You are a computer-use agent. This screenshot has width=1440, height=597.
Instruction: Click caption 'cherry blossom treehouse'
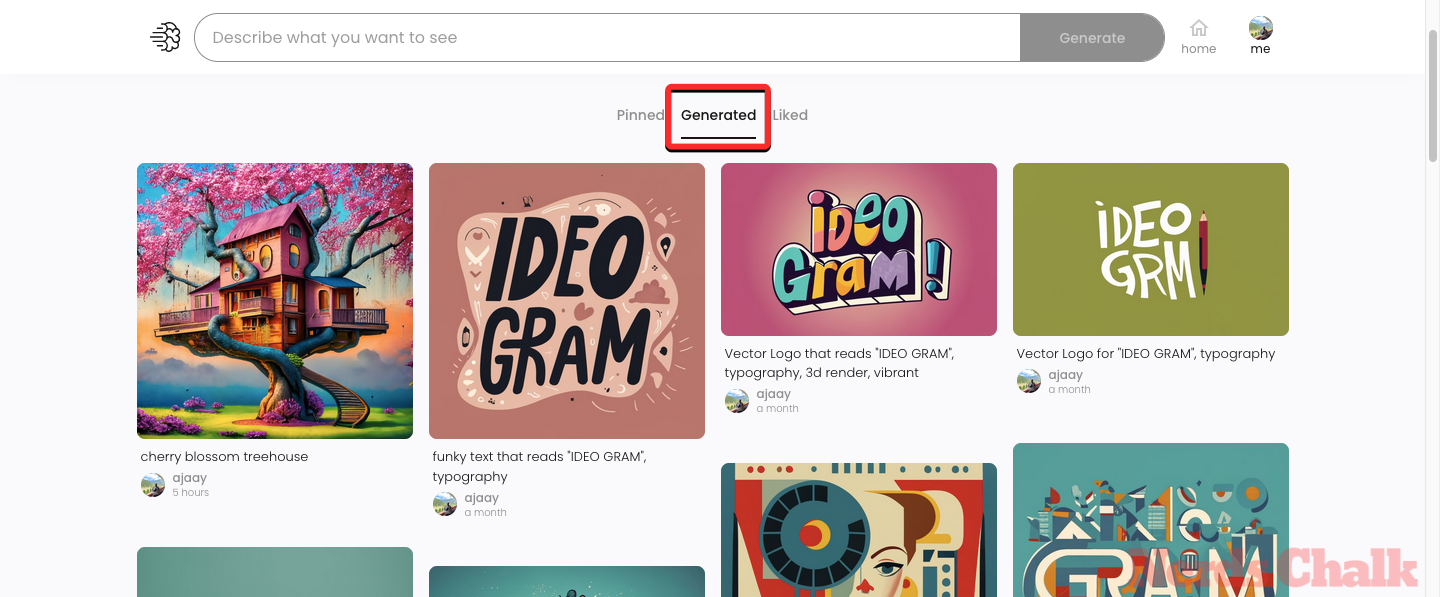point(224,457)
